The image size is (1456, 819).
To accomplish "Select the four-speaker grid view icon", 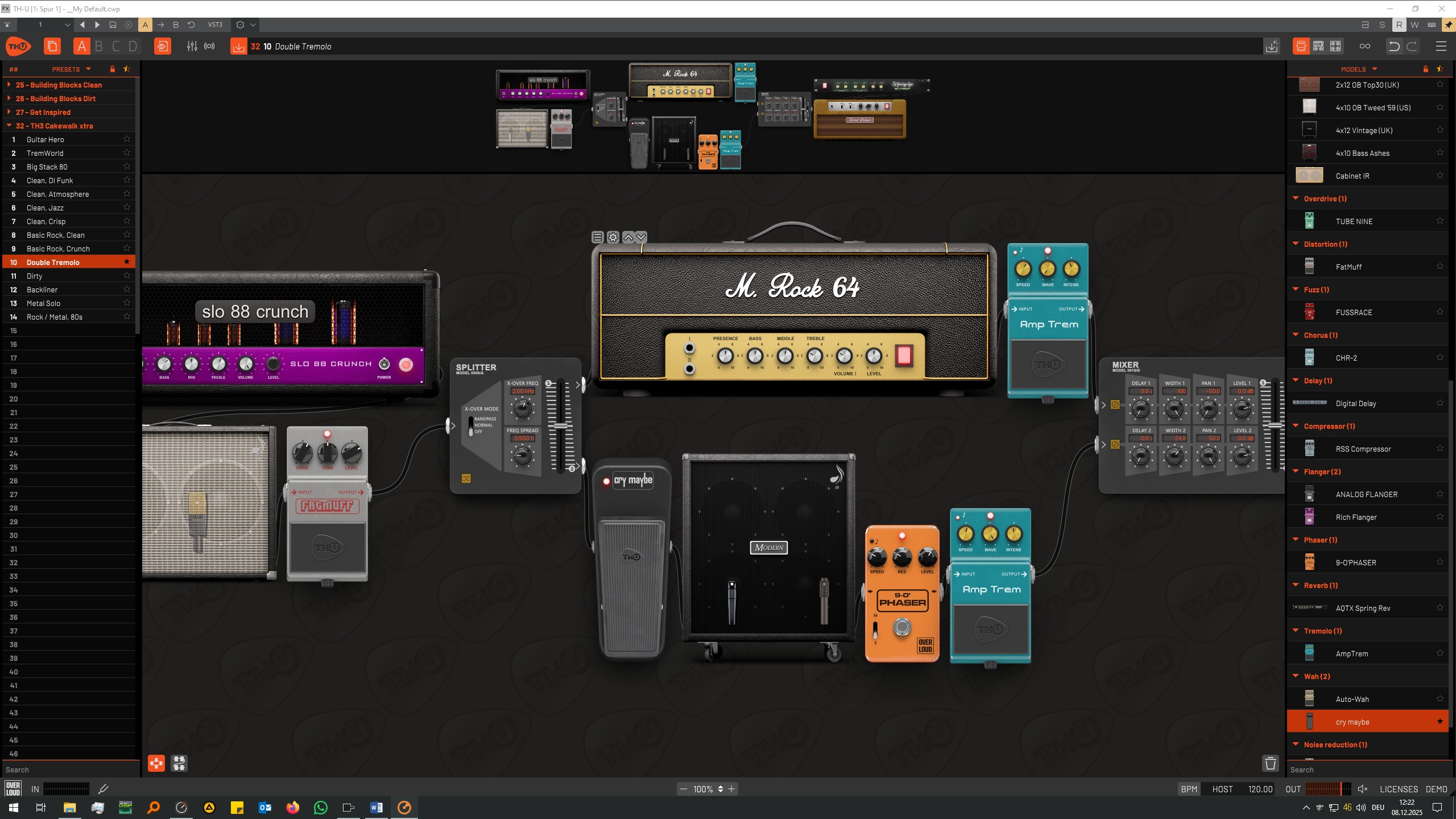I will (x=1335, y=46).
